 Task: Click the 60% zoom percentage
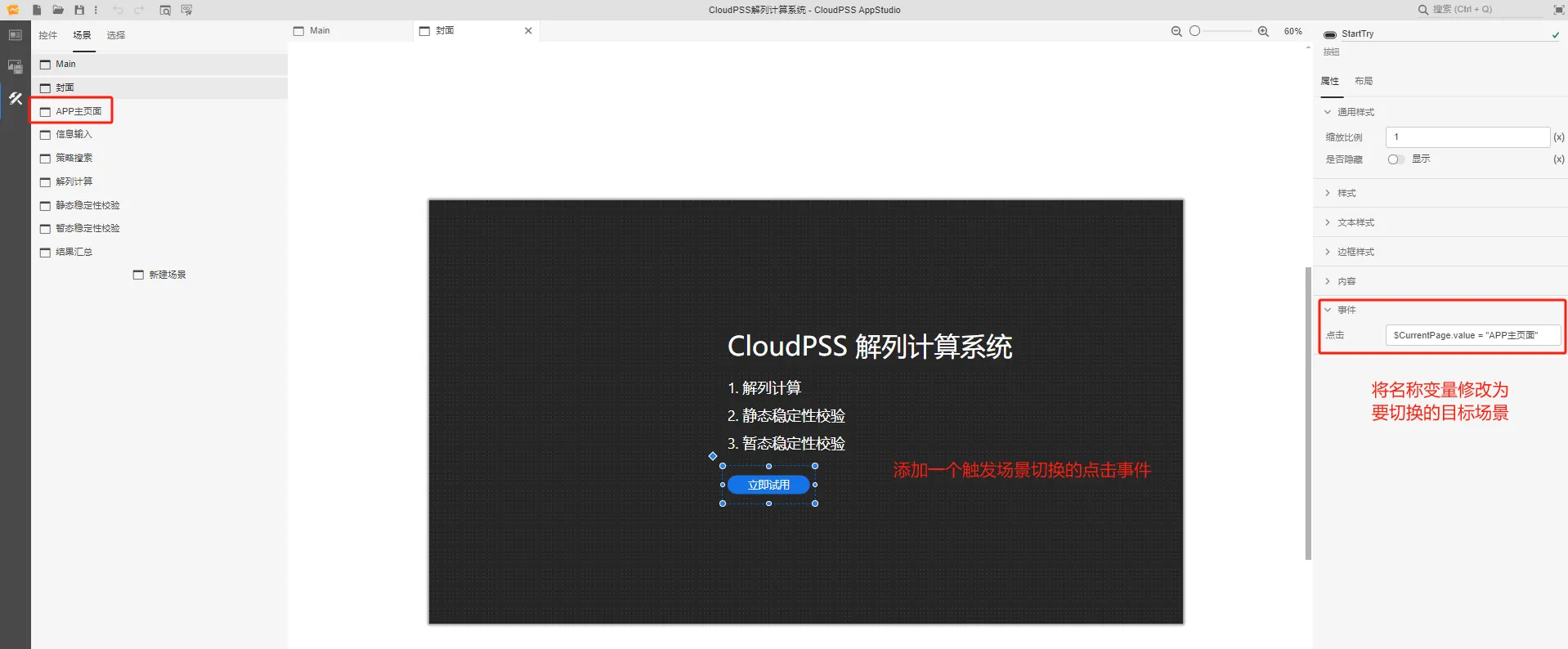[1293, 31]
